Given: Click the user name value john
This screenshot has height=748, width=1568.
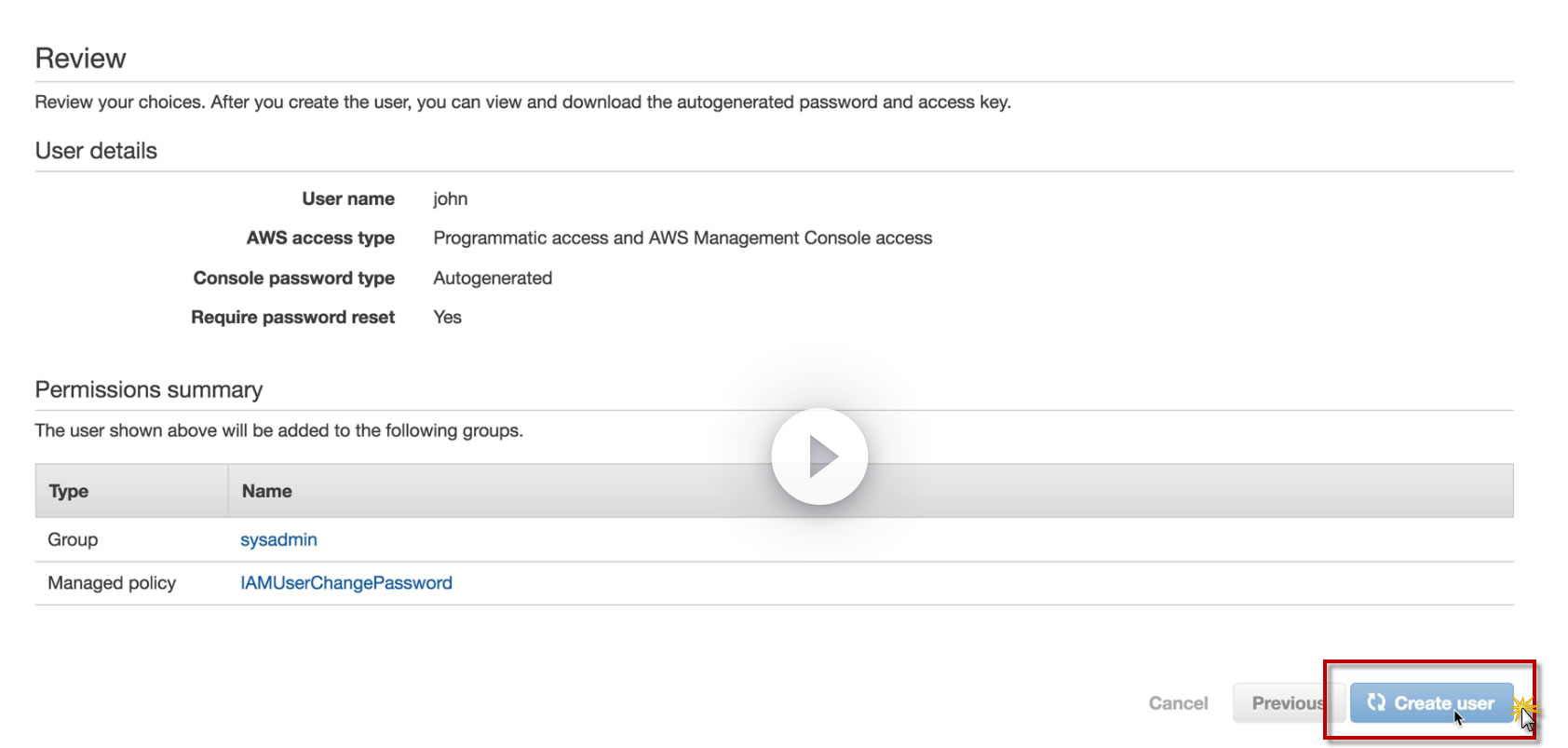Looking at the screenshot, I should [451, 198].
